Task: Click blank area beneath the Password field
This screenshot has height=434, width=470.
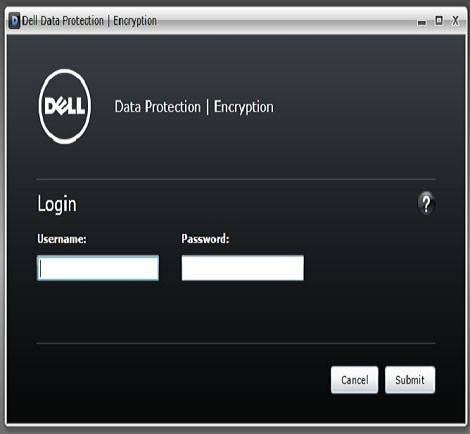Action: 243,310
